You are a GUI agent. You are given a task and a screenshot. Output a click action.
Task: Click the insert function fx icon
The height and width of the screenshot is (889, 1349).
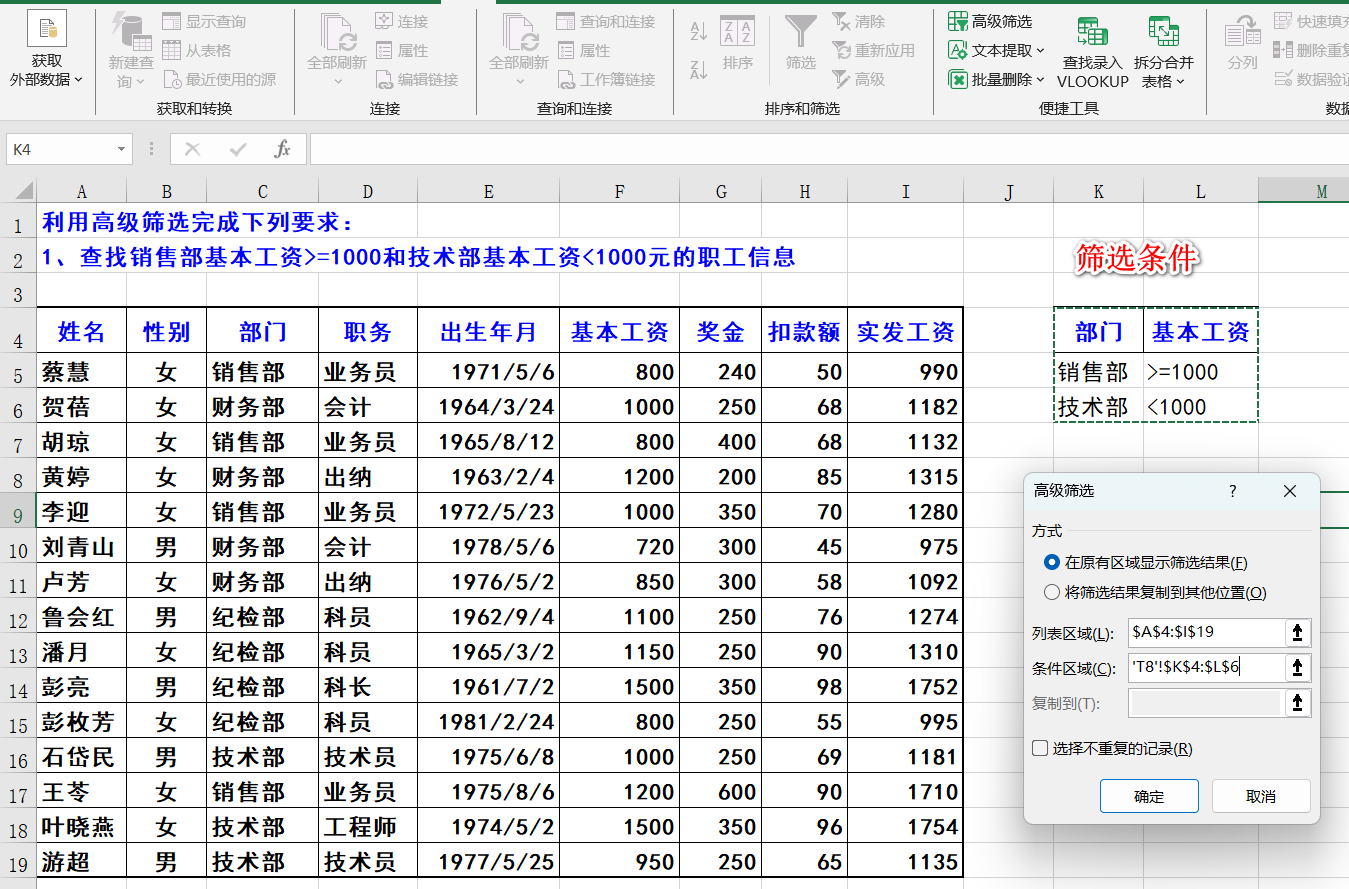pyautogui.click(x=282, y=149)
